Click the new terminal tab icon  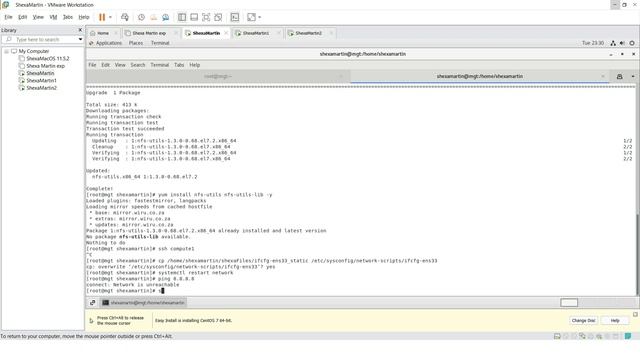coord(620,76)
